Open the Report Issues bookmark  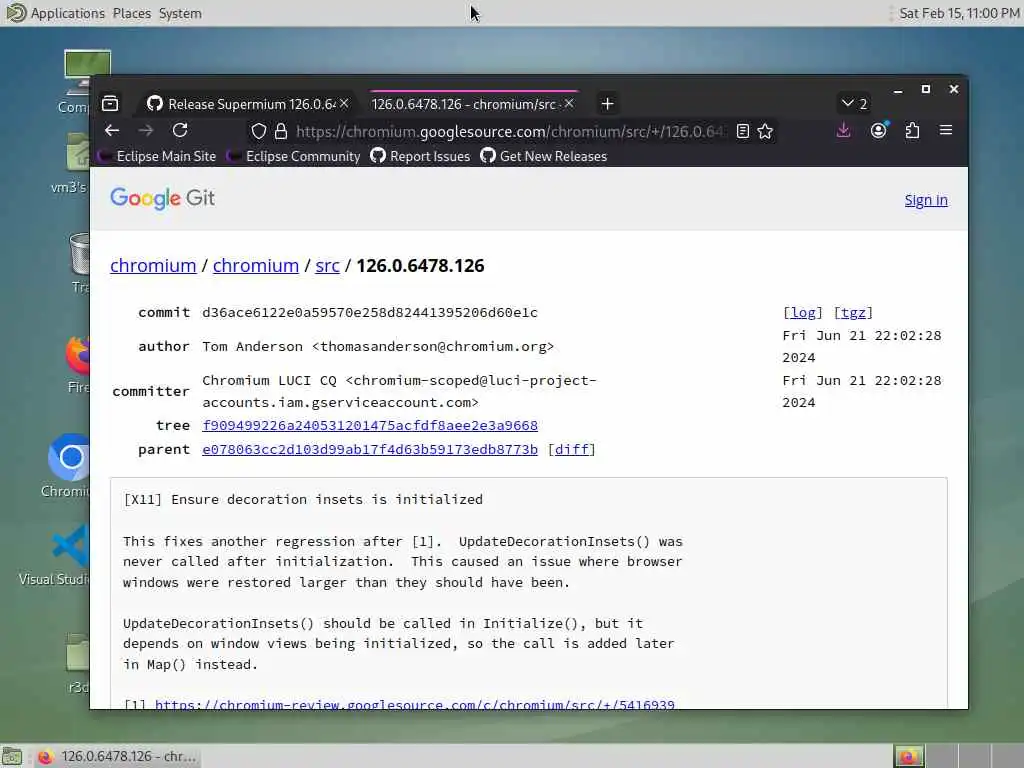(421, 156)
